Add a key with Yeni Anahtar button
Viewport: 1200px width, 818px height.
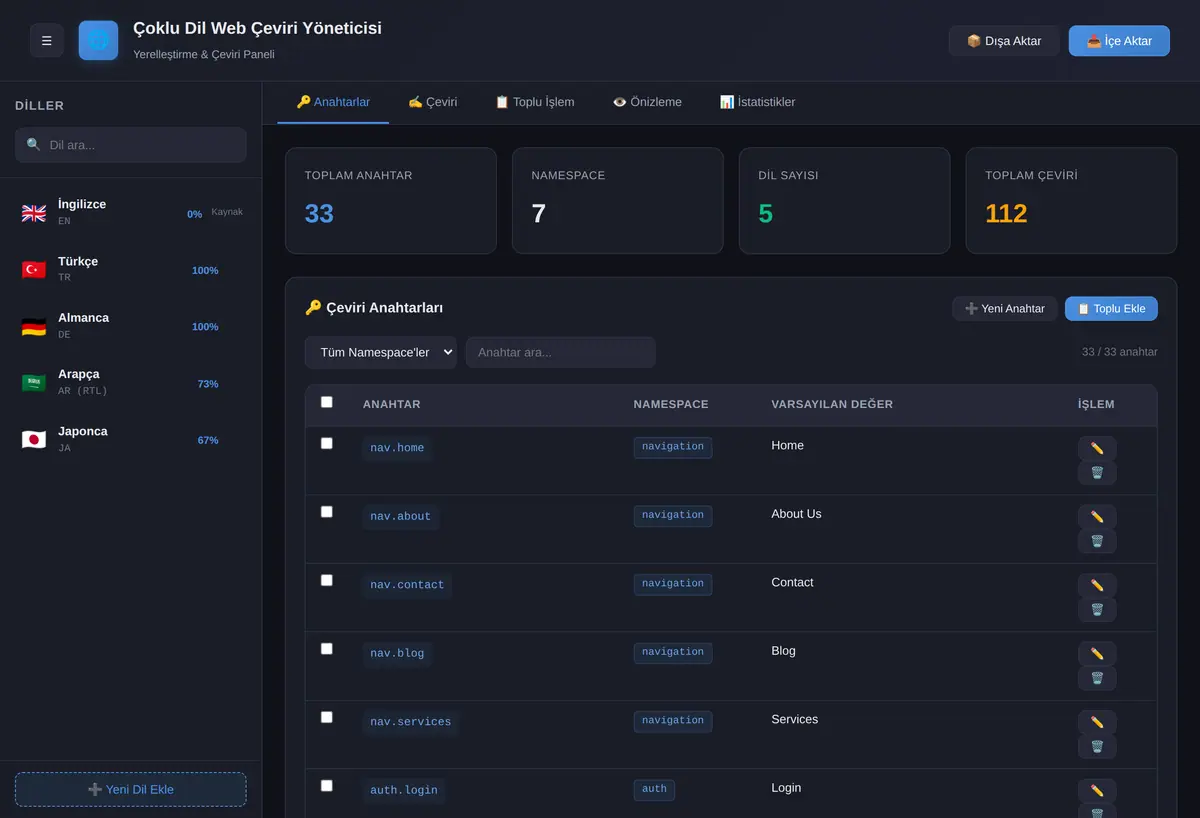tap(1004, 309)
